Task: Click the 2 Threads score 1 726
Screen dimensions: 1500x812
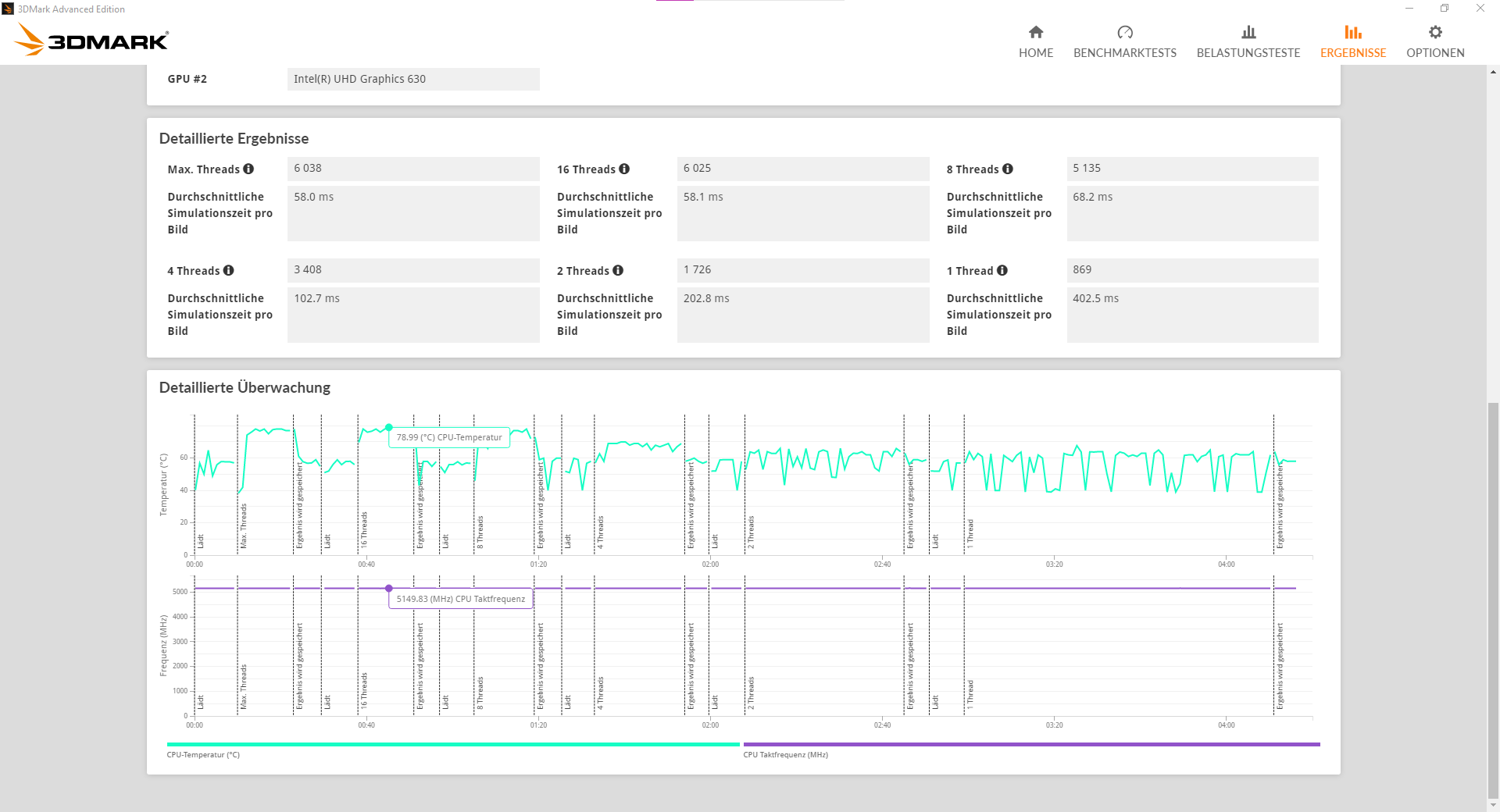Action: [803, 270]
